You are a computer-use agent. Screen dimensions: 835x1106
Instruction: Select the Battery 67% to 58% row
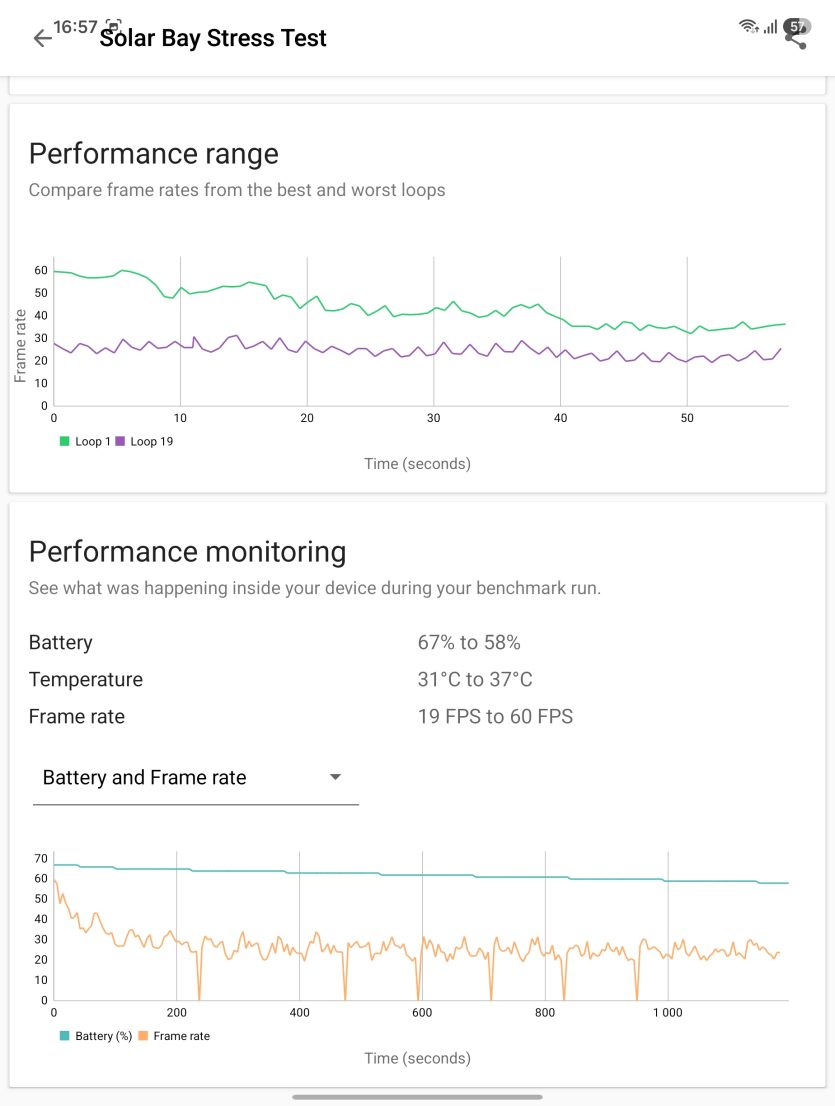417,643
